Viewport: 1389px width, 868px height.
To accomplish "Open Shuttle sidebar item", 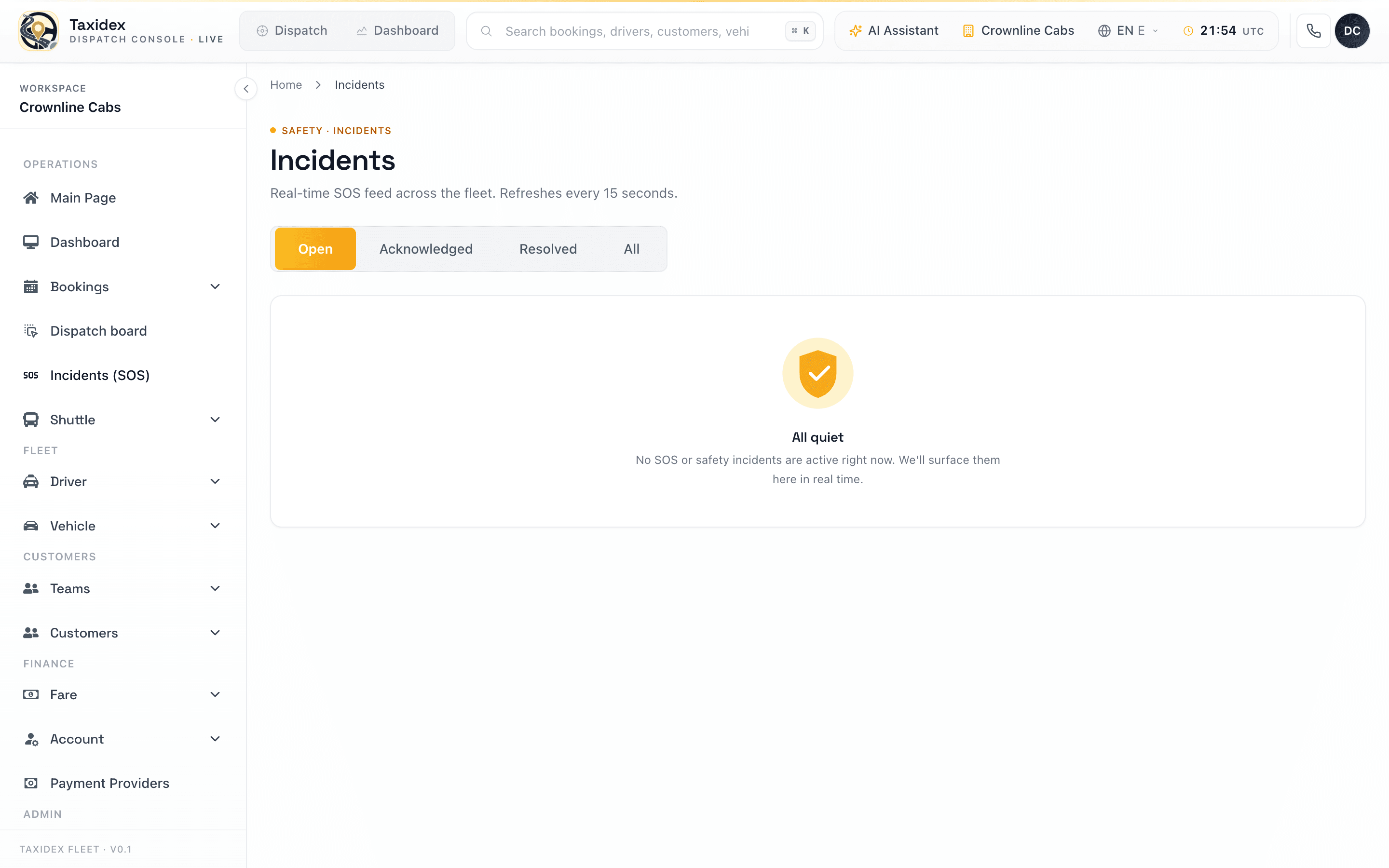I will 123,420.
